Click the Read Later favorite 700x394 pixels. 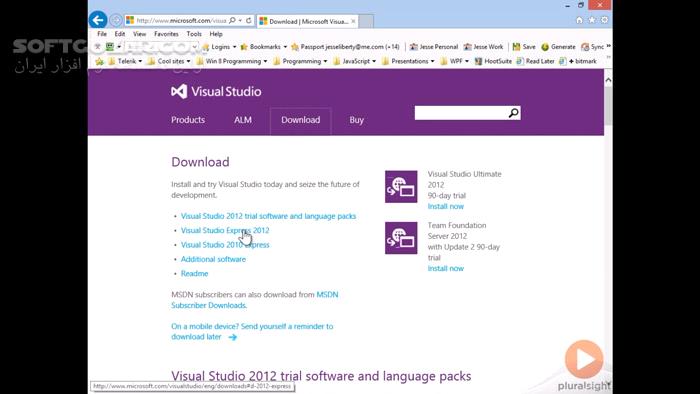pyautogui.click(x=535, y=62)
